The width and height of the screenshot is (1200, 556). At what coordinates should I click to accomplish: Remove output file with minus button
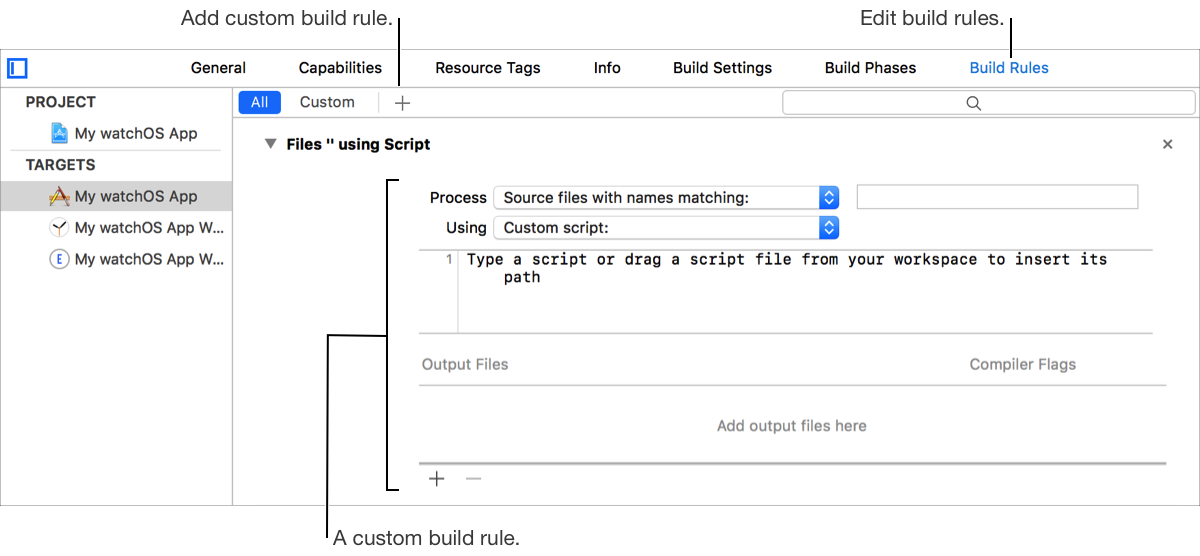[473, 478]
